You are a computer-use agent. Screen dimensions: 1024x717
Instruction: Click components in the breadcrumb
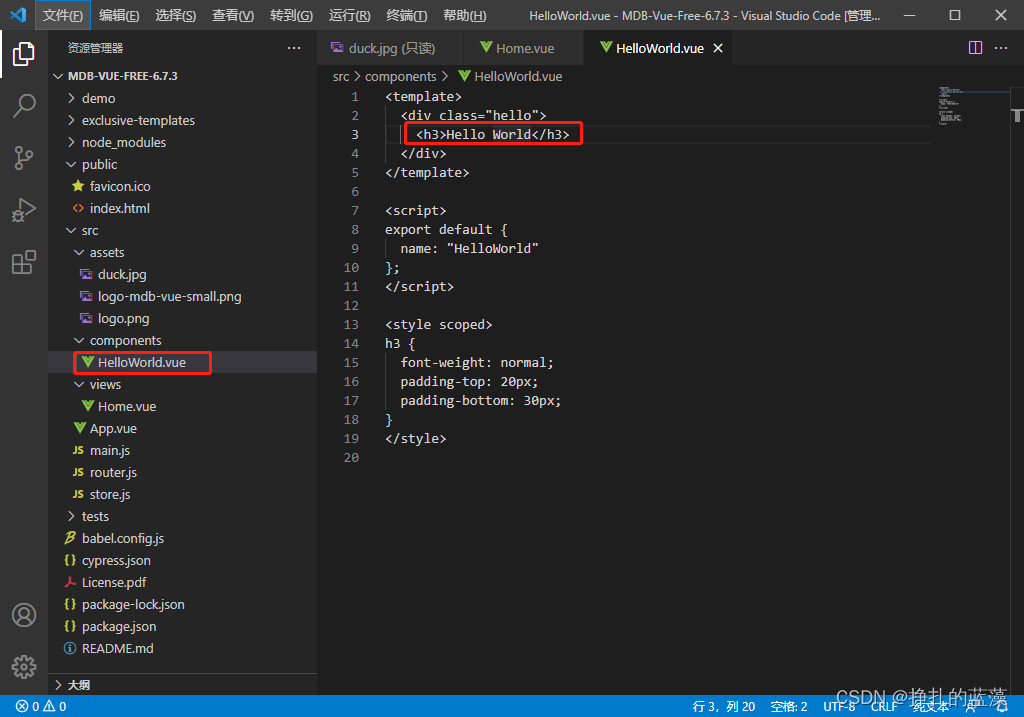click(400, 76)
